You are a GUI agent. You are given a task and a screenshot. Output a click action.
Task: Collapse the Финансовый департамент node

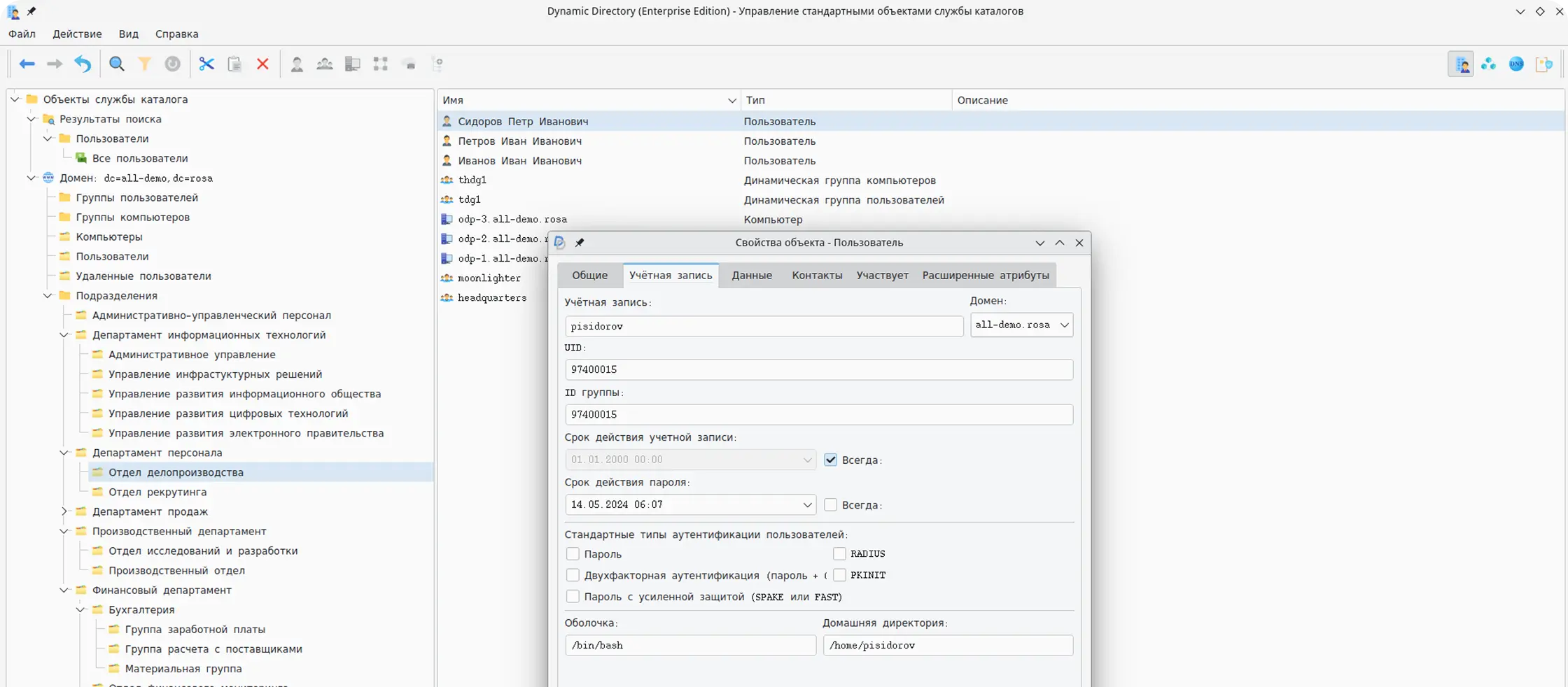pos(64,590)
